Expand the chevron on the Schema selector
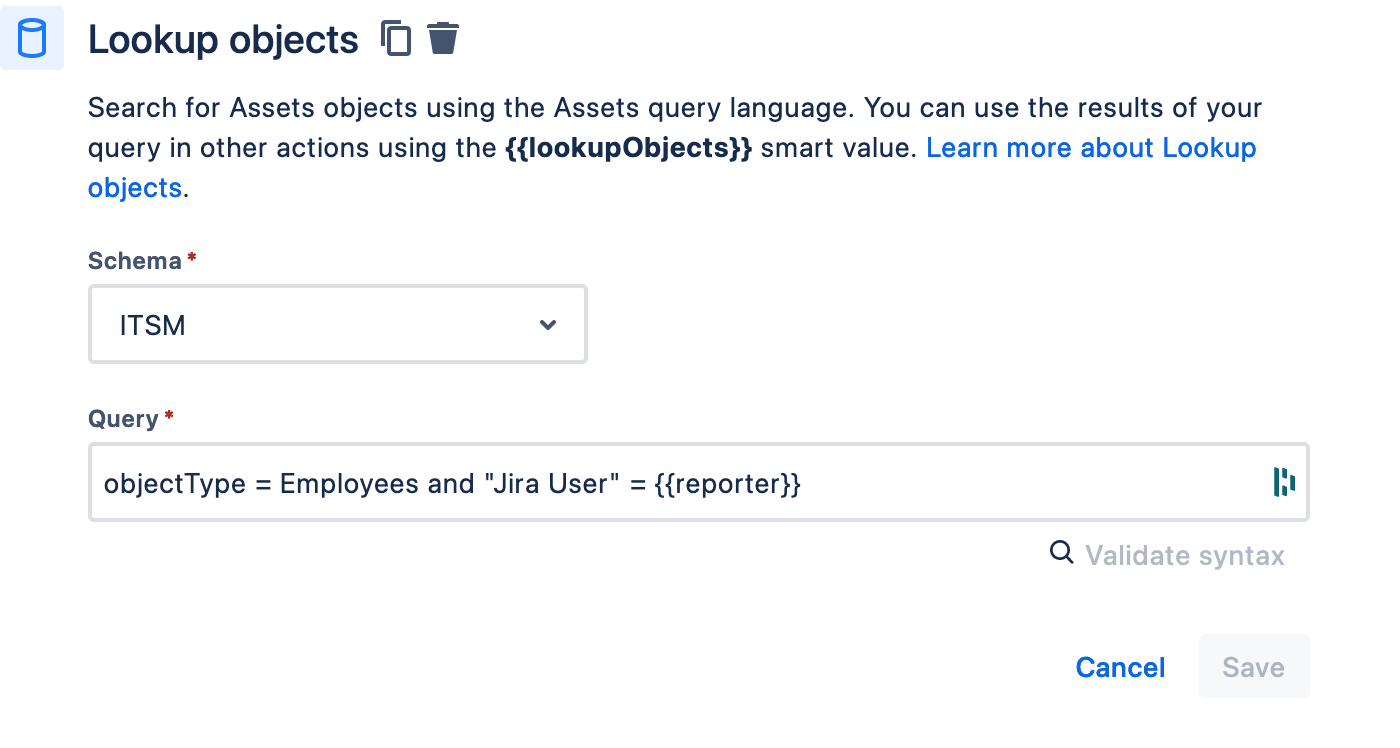 point(548,324)
